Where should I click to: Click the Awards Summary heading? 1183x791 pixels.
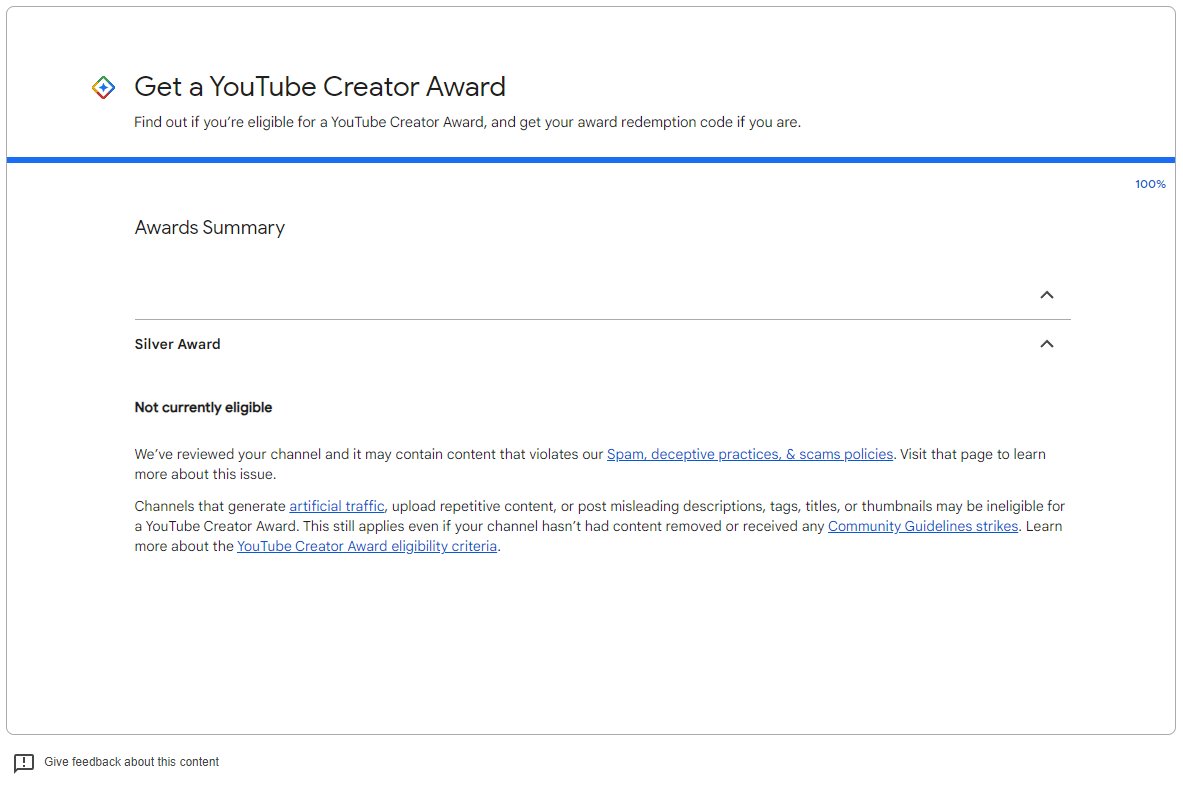click(210, 228)
